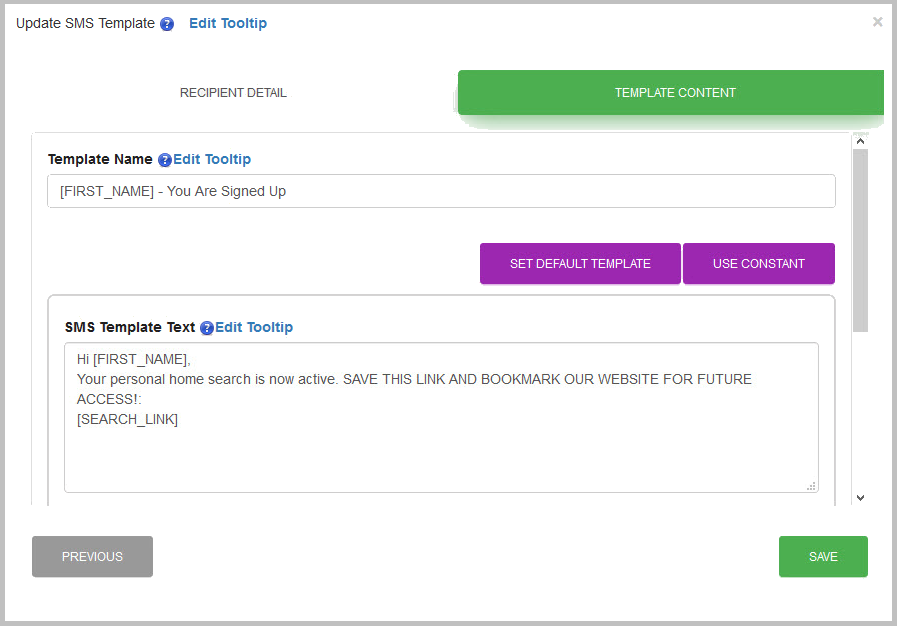Click the vertical scrollbar thumb
897x626 pixels.
point(860,240)
